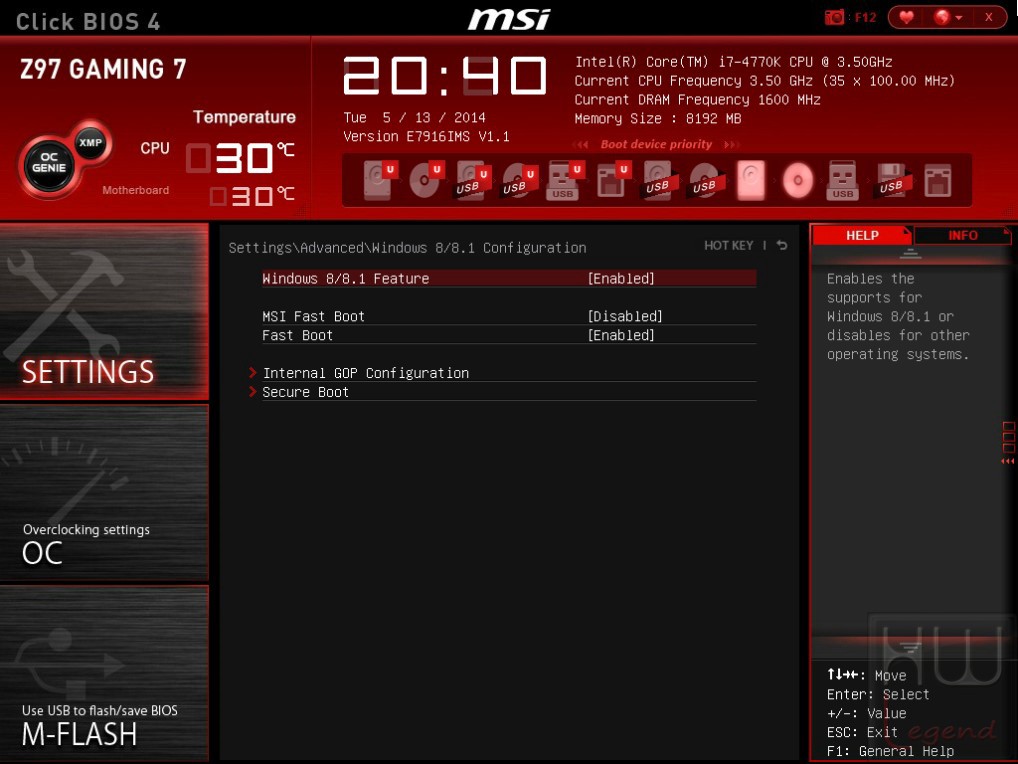1018x764 pixels.
Task: Select the highlighted hard disk boot icon
Action: click(x=751, y=179)
